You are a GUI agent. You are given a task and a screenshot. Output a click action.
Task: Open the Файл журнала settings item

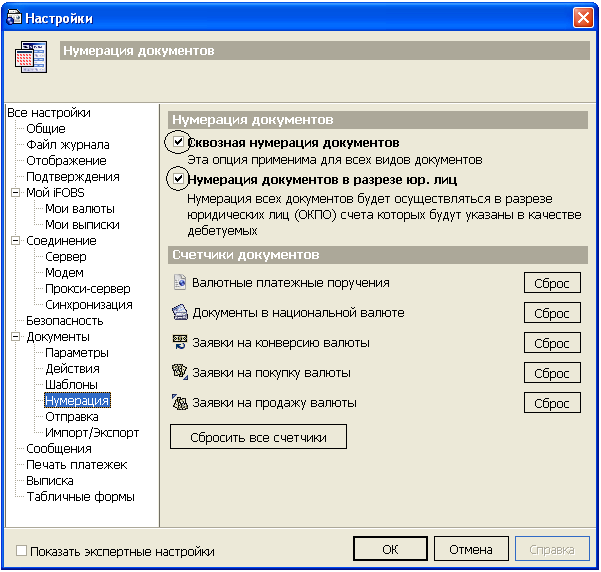pyautogui.click(x=68, y=145)
